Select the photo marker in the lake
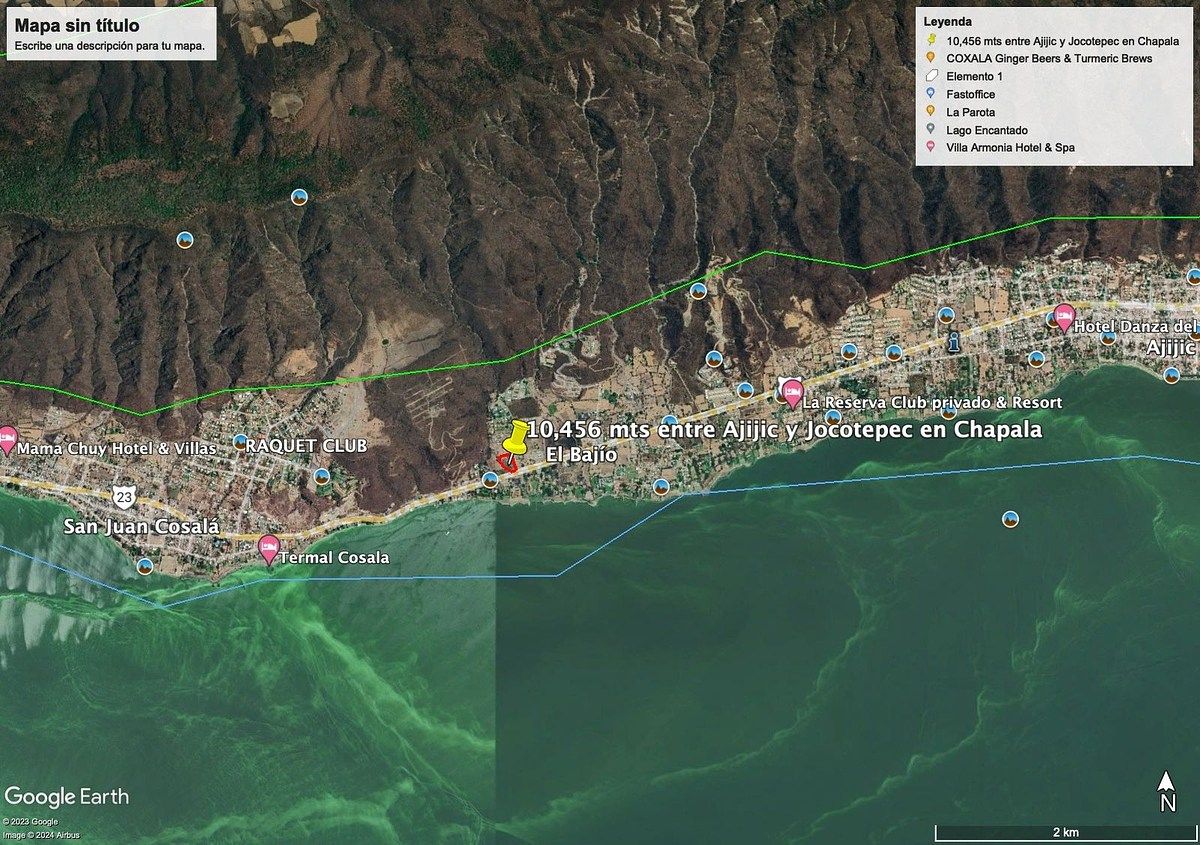Image resolution: width=1200 pixels, height=845 pixels. pyautogui.click(x=1010, y=519)
